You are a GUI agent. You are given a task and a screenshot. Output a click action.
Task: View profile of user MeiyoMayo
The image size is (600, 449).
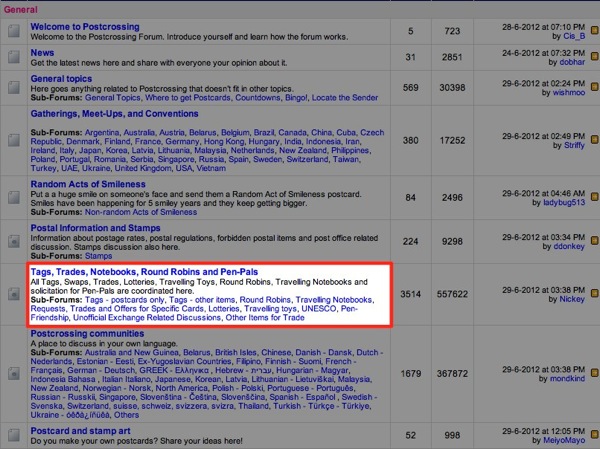coord(564,441)
